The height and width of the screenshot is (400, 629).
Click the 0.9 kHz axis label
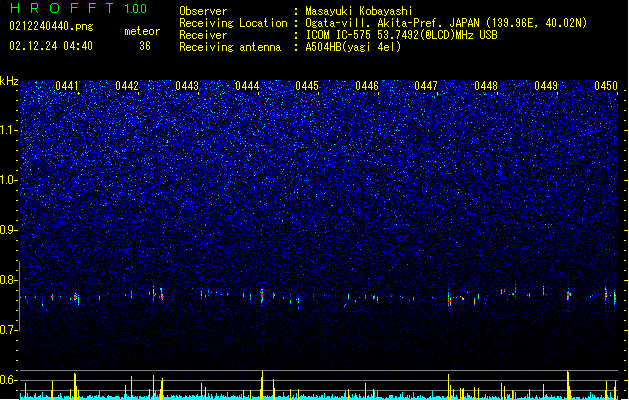[x=8, y=230]
